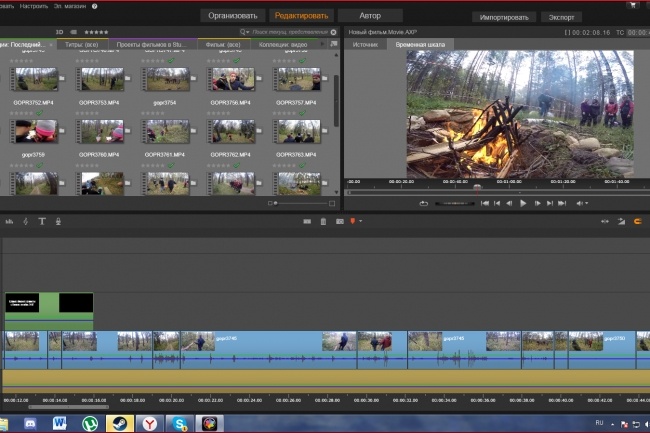
Task: Open Microsoft Word from the taskbar
Action: (60, 423)
